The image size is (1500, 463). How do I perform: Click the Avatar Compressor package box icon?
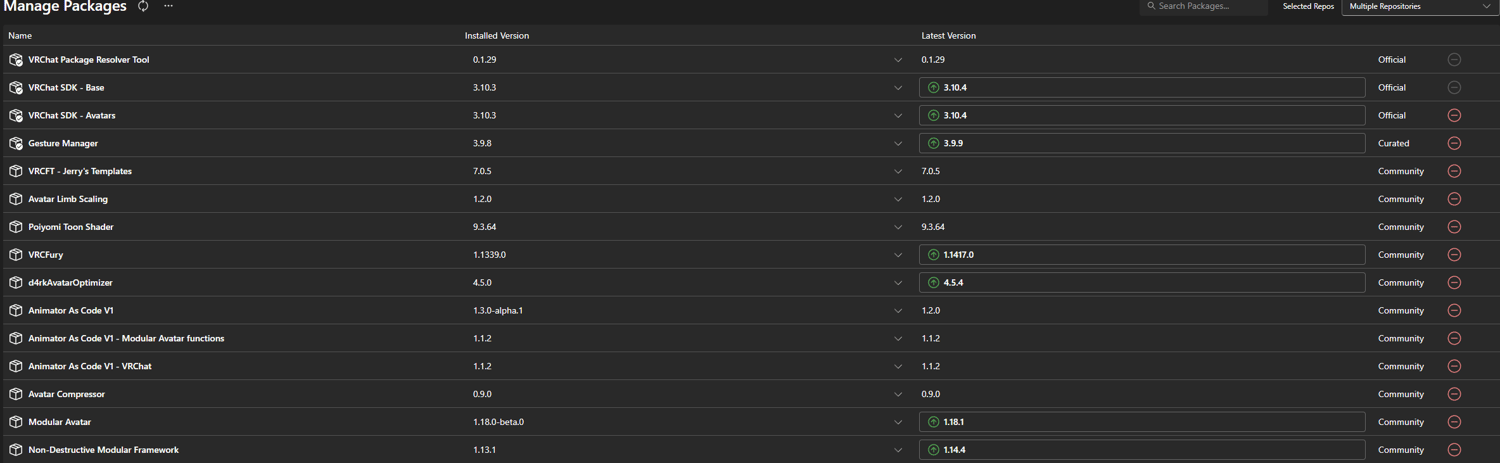coord(16,394)
